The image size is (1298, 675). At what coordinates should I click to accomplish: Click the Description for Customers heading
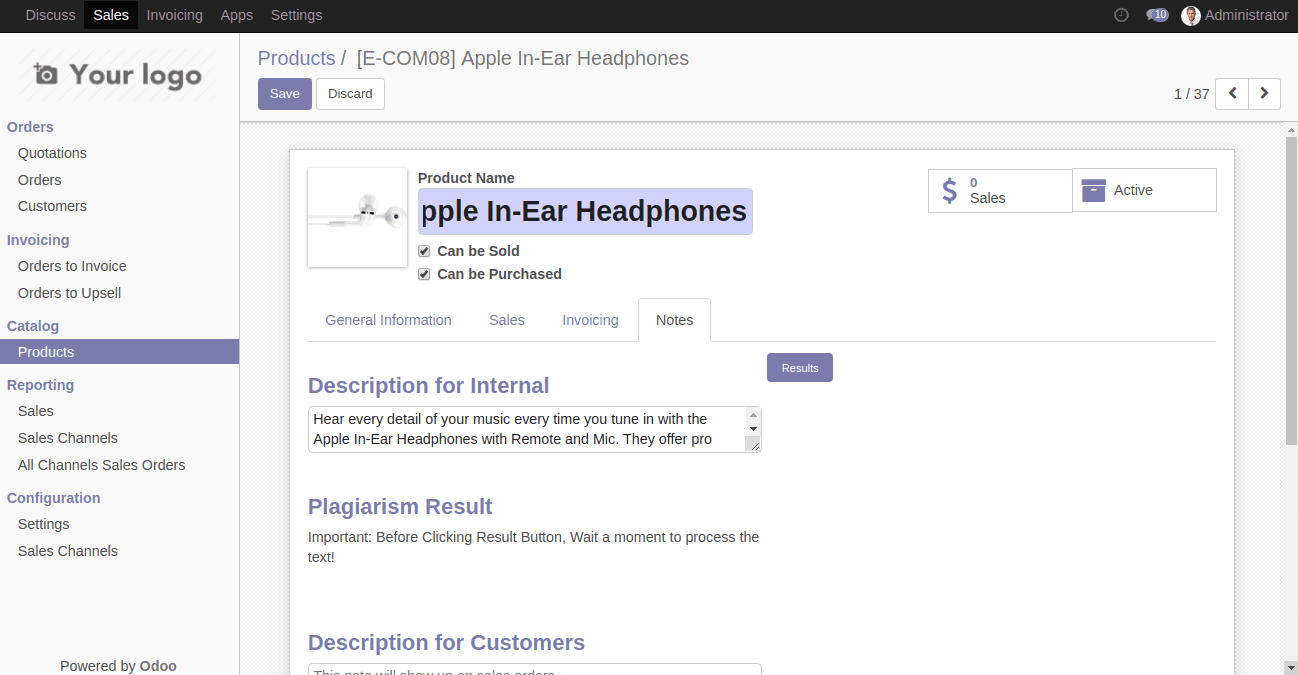(x=446, y=643)
